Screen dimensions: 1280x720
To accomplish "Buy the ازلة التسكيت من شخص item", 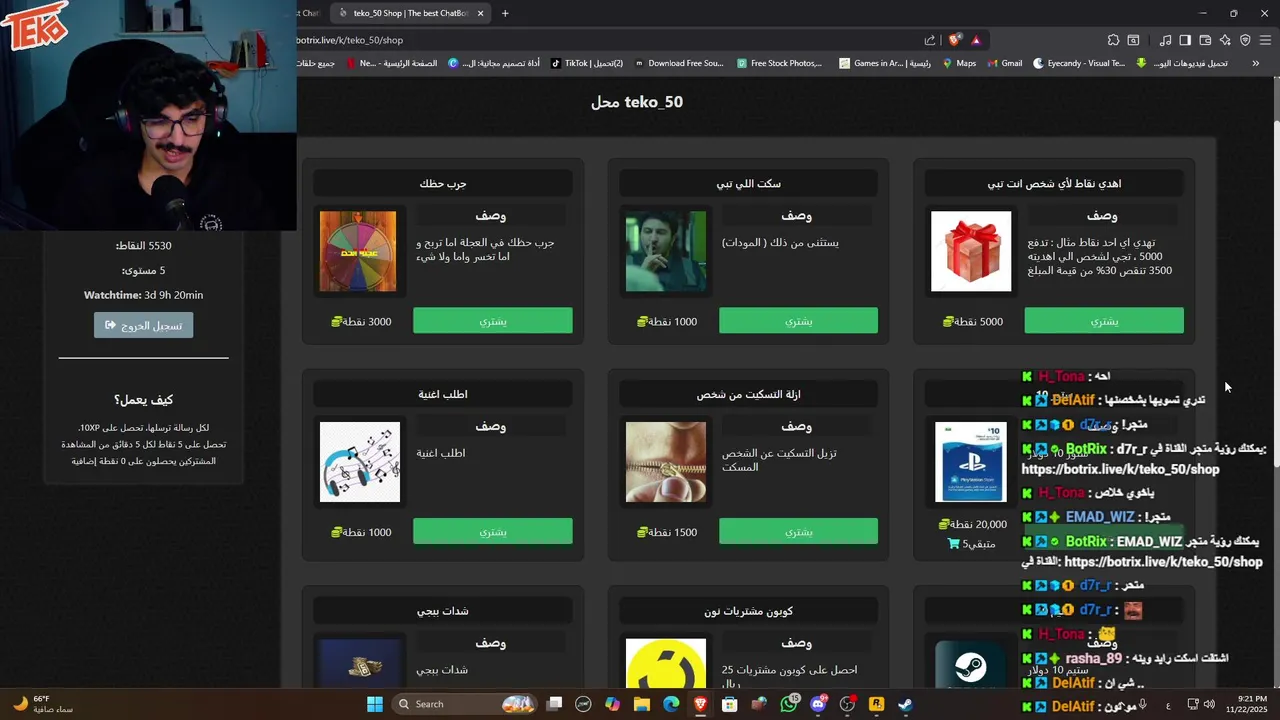I will coord(798,531).
